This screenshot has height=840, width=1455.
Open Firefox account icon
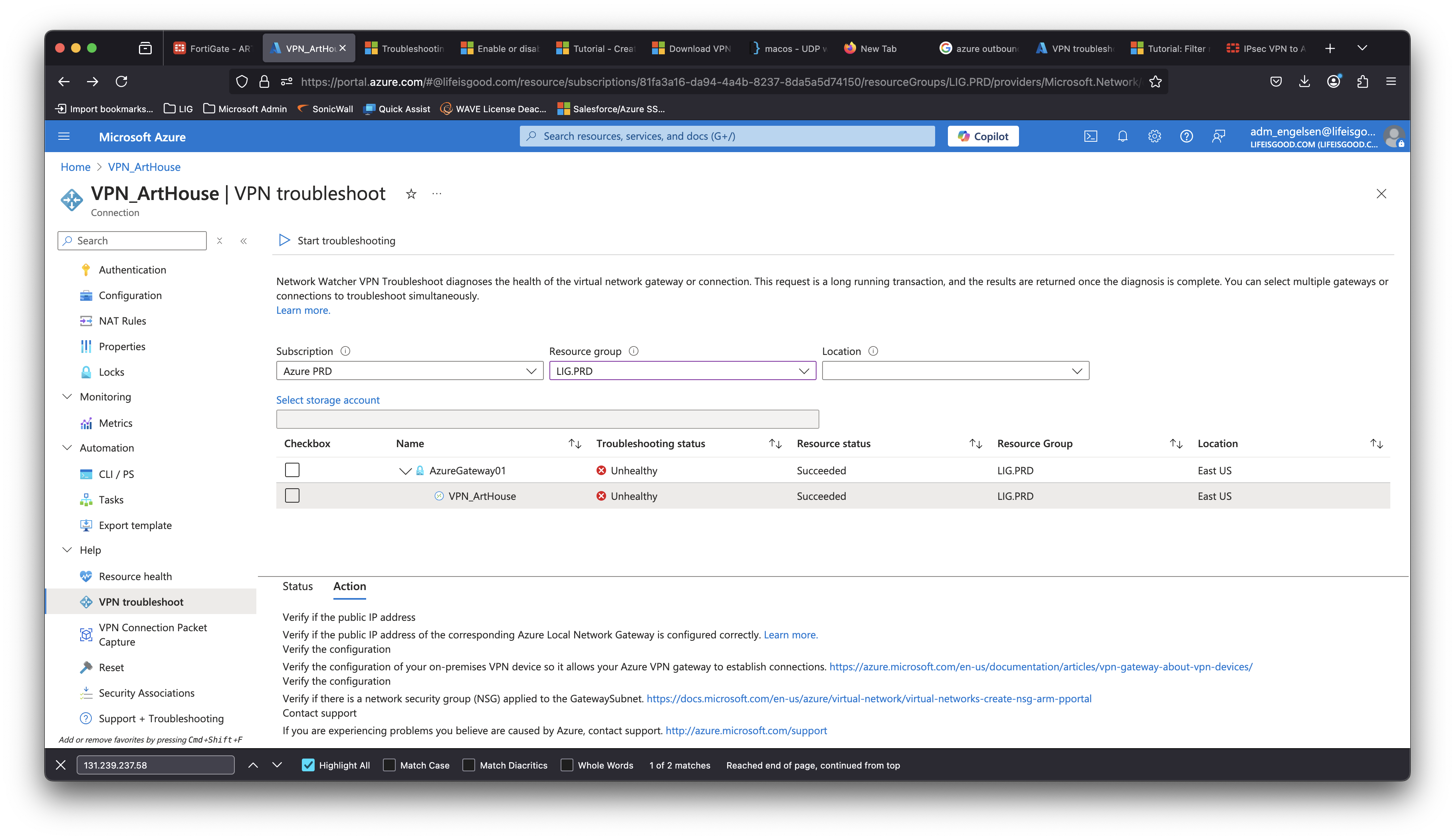(1333, 82)
